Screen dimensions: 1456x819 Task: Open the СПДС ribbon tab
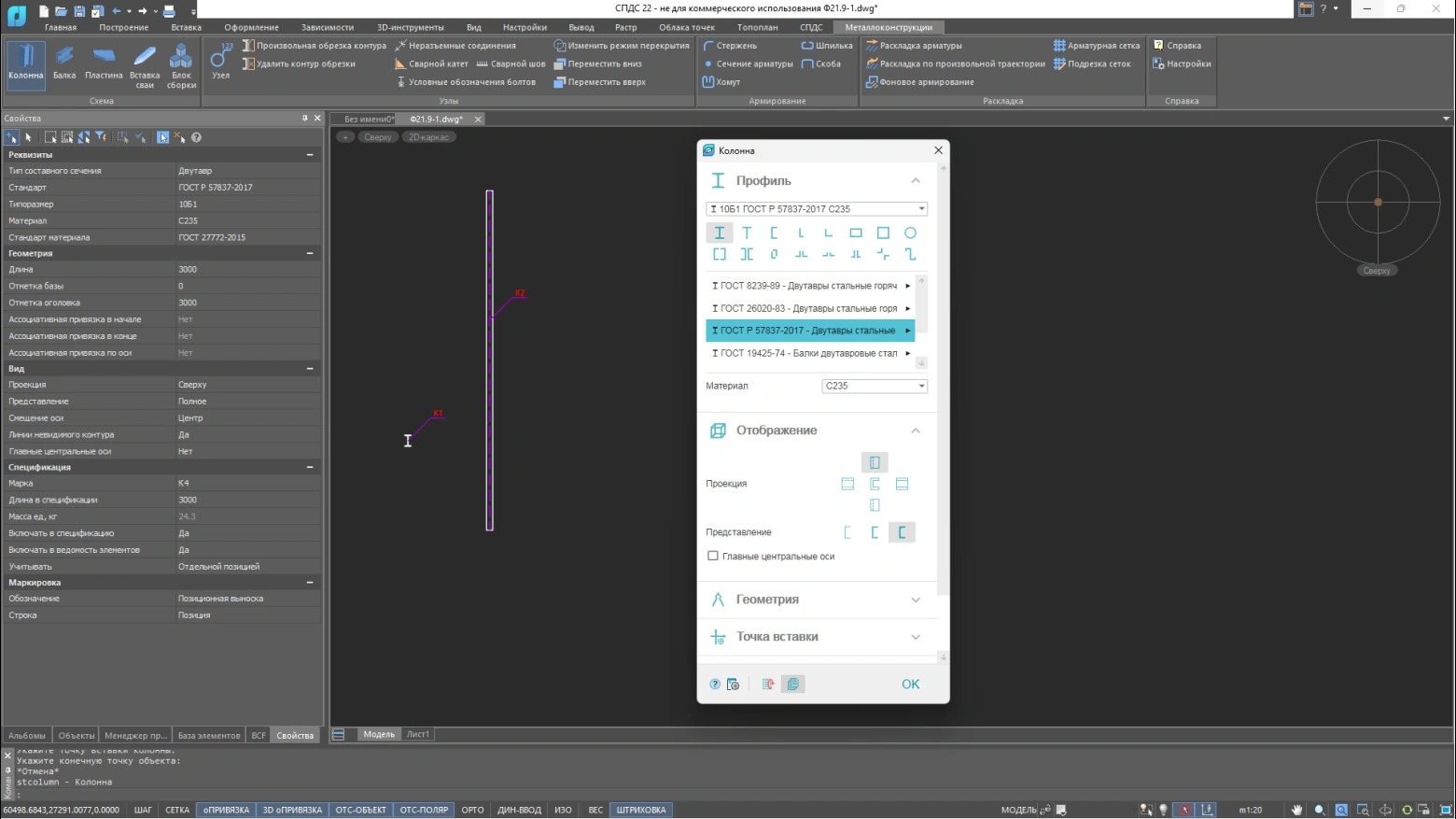(x=811, y=27)
